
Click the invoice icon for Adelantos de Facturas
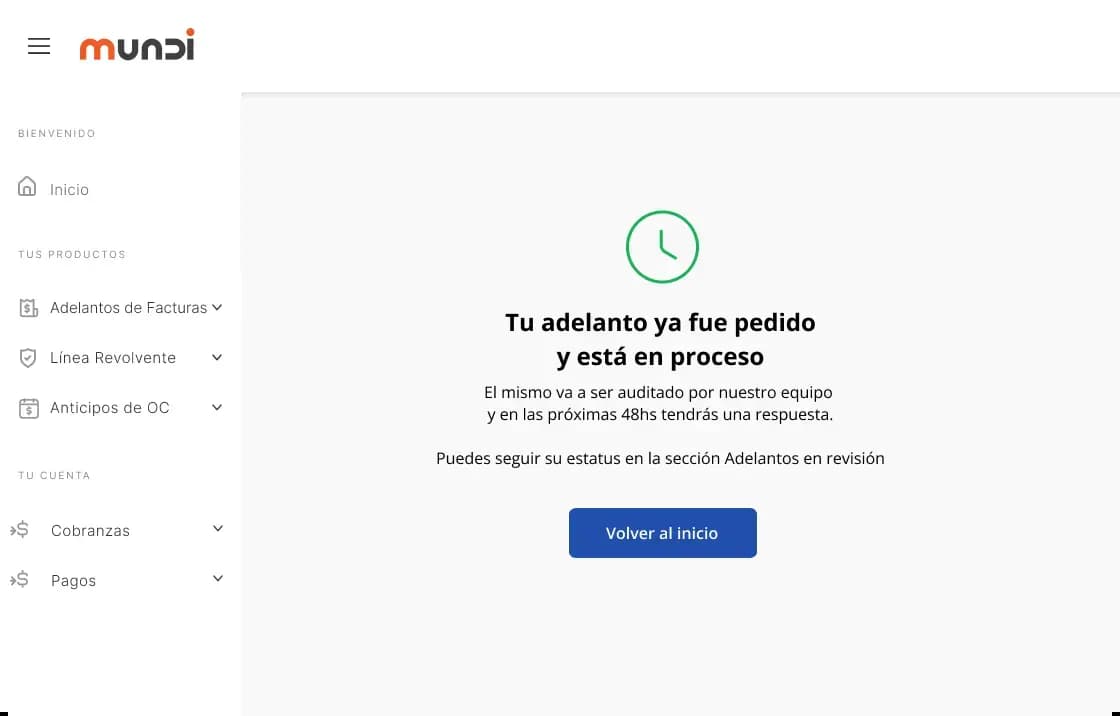pyautogui.click(x=27, y=307)
